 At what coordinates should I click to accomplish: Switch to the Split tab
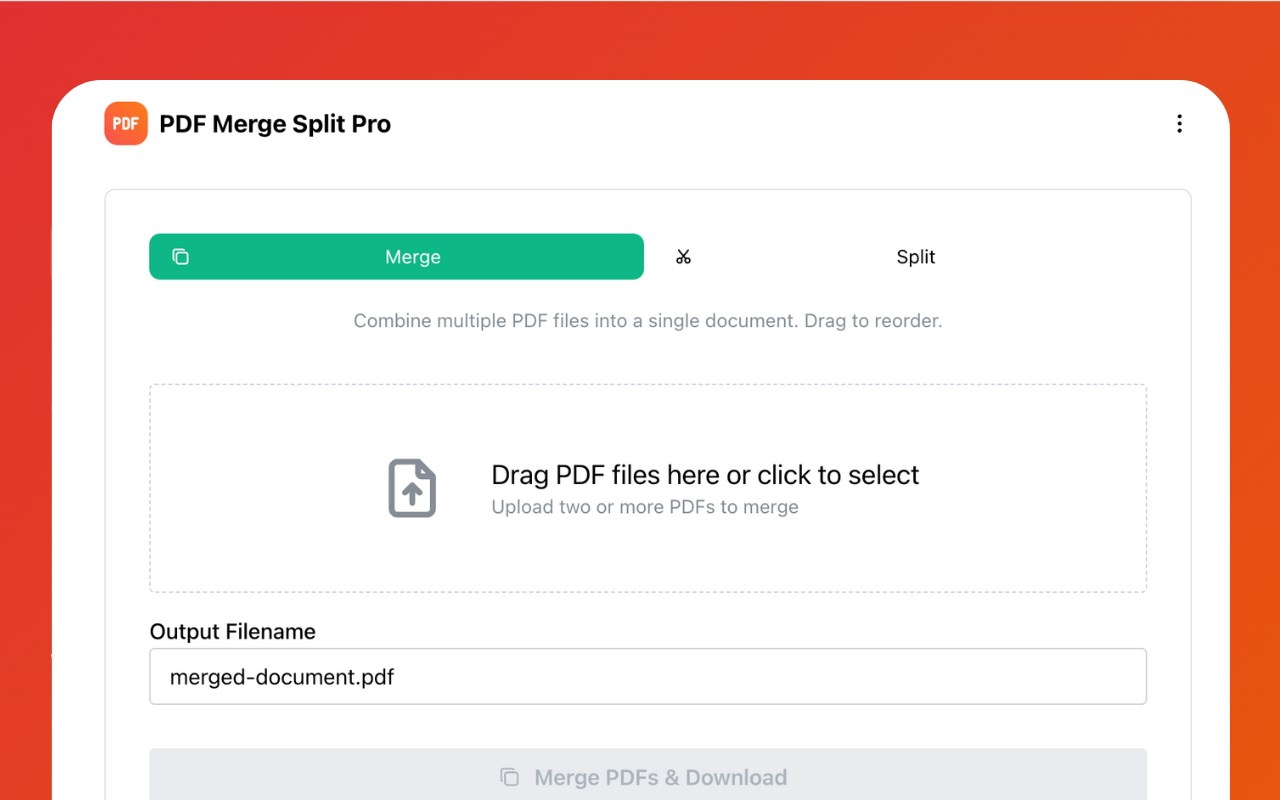coord(915,257)
